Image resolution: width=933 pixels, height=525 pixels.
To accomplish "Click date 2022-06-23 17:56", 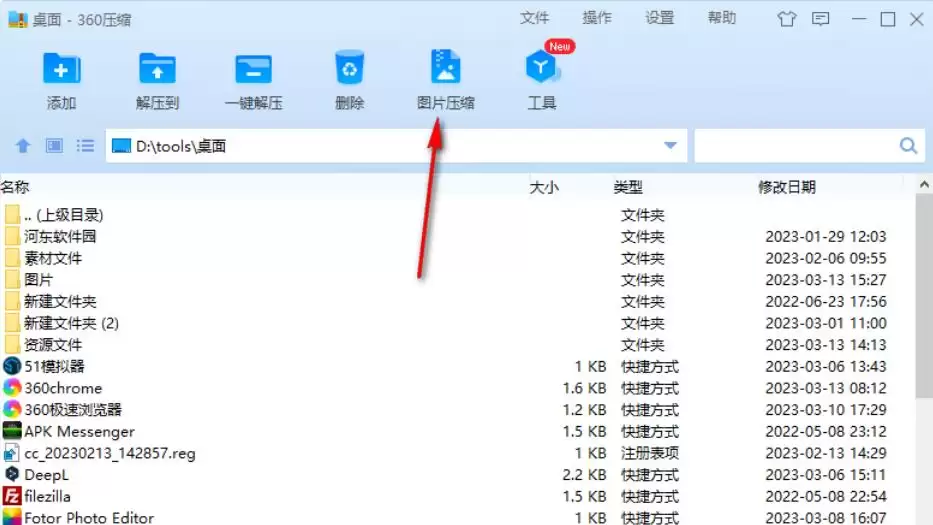I will click(826, 301).
